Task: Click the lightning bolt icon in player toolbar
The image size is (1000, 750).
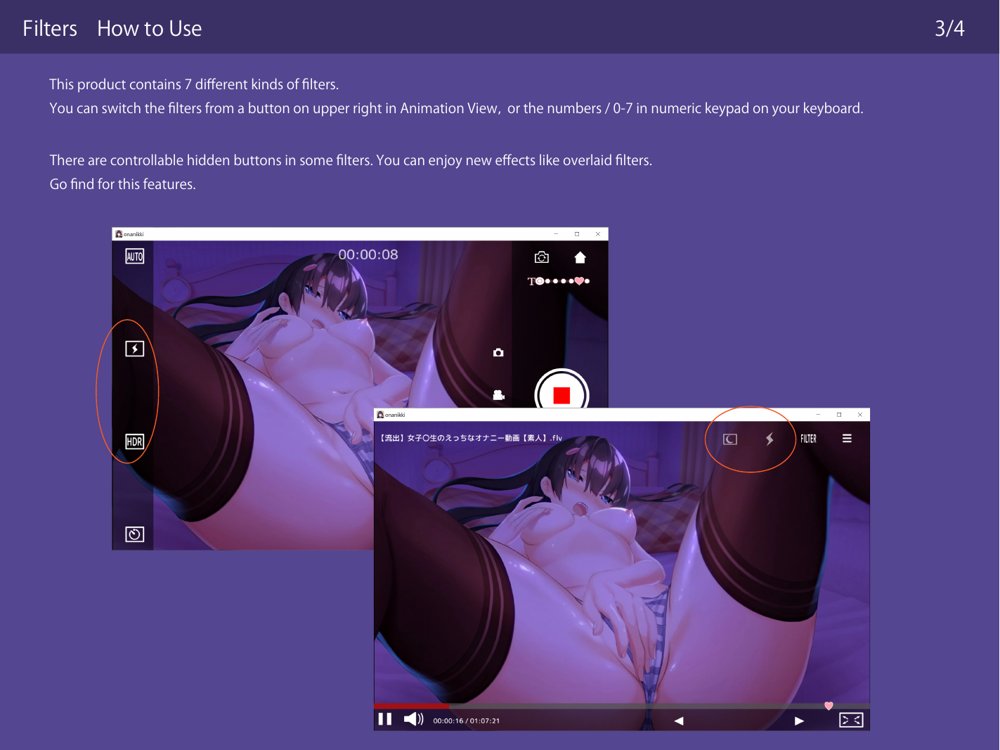Action: coord(770,439)
